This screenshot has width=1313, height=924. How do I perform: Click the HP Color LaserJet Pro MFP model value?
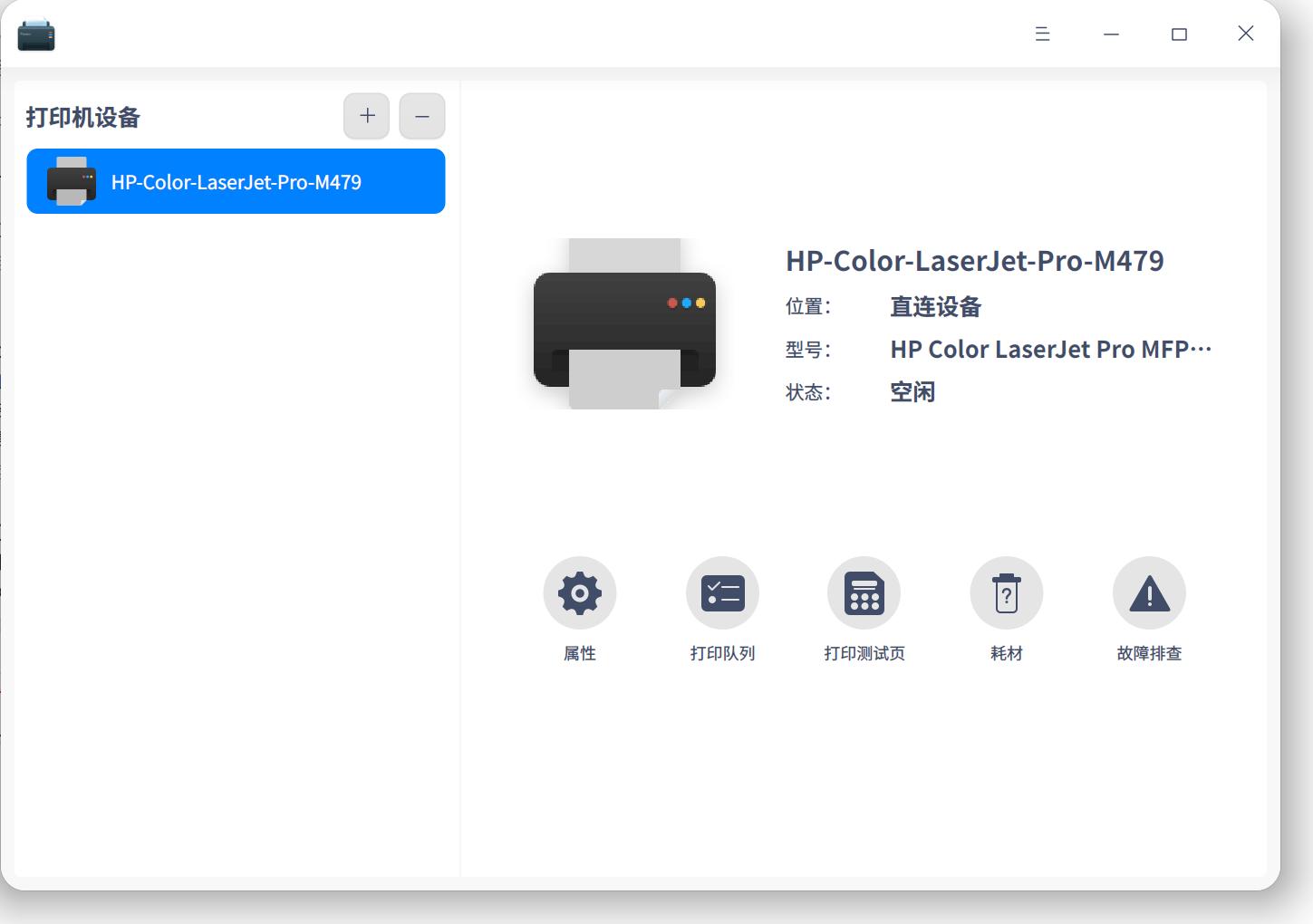[x=1051, y=350]
